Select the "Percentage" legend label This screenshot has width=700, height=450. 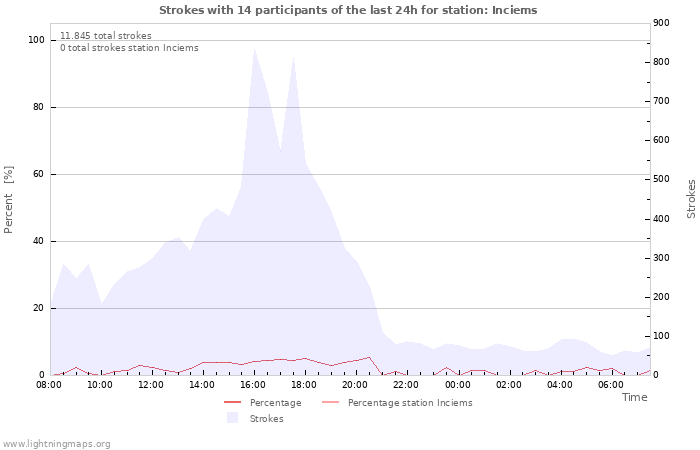coord(275,403)
